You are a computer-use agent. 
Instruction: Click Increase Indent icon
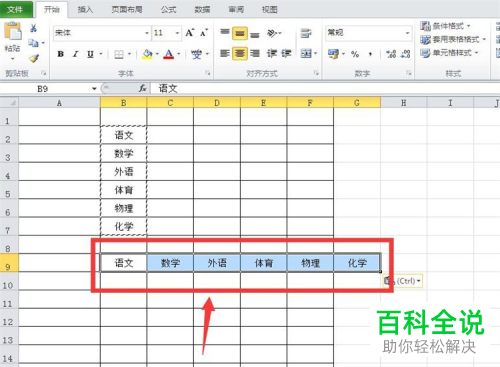click(x=286, y=53)
